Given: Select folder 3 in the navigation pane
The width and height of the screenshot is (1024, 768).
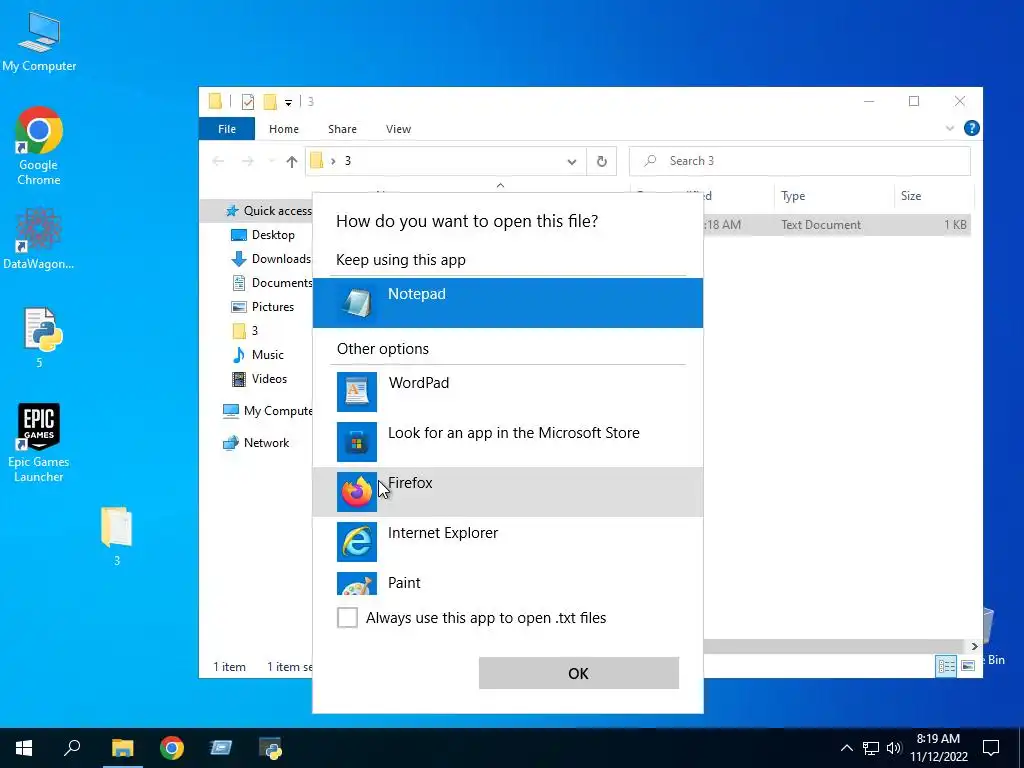Looking at the screenshot, I should pyautogui.click(x=246, y=330).
